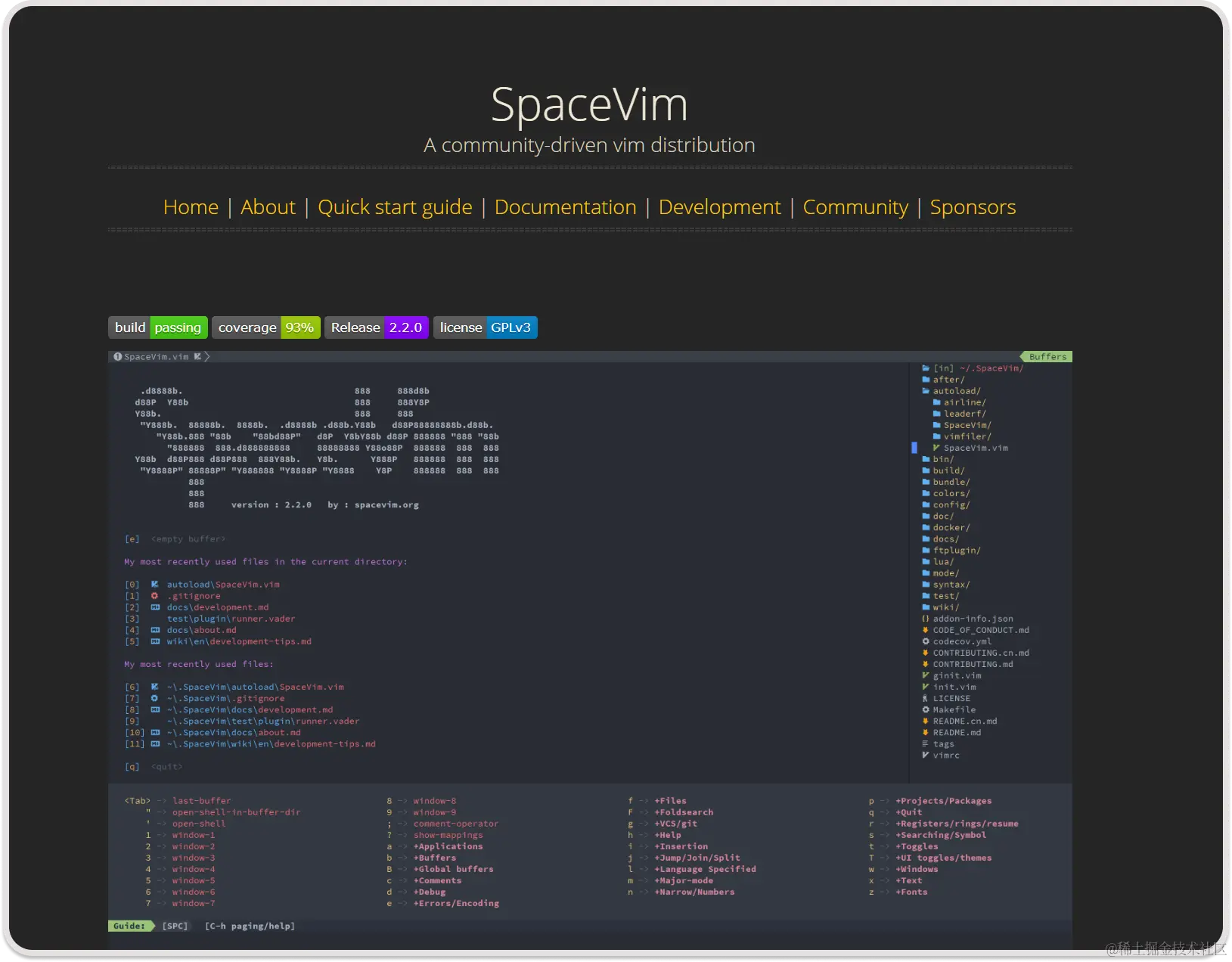Click the markdown icon beside CODE_OF_CONDUCT.md

(926, 630)
